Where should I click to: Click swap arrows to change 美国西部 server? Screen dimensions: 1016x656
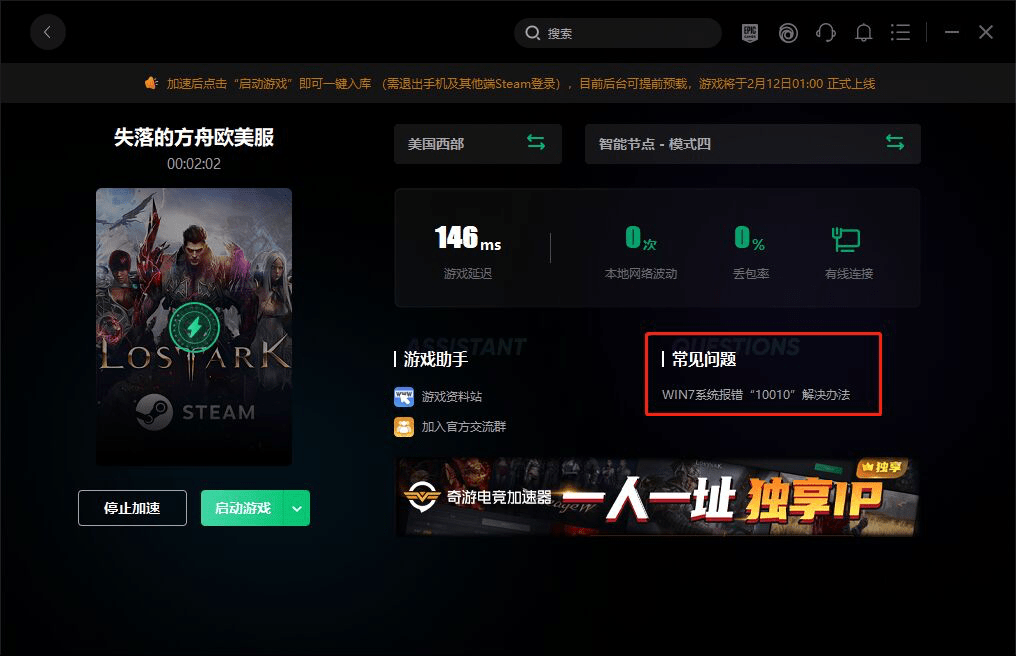tap(536, 143)
